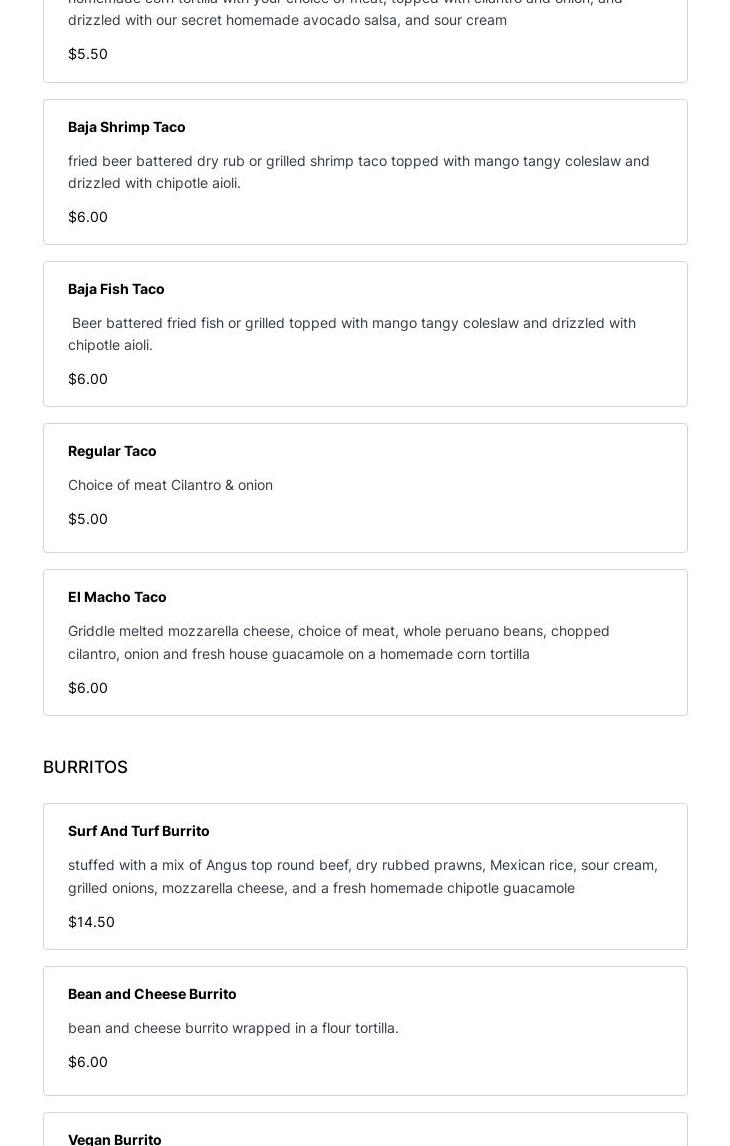Click "Choice of meat Cilantro & onion" text
This screenshot has width=730, height=1146.
tap(170, 485)
